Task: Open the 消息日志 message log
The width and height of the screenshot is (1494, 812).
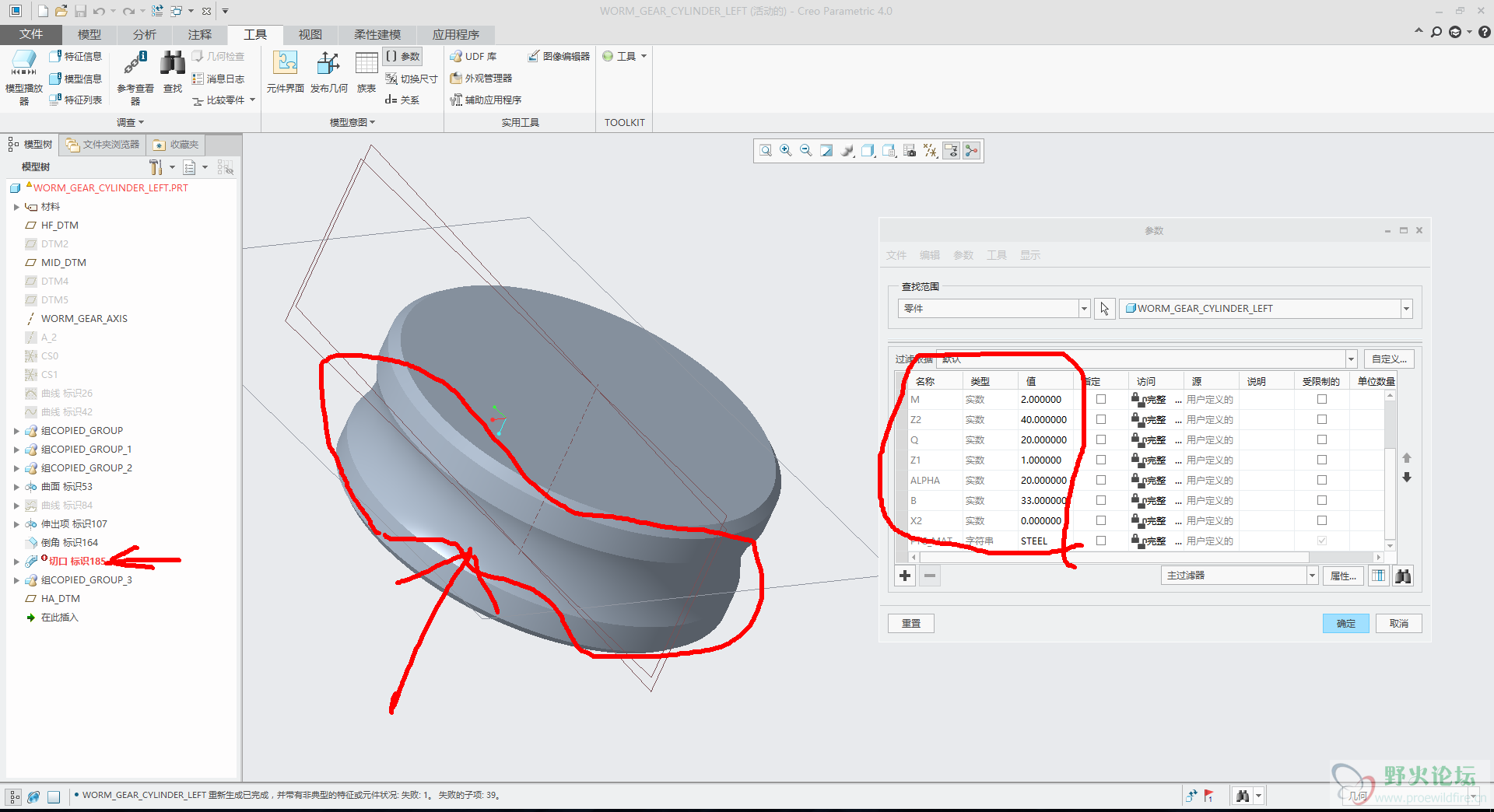Action: coord(218,79)
